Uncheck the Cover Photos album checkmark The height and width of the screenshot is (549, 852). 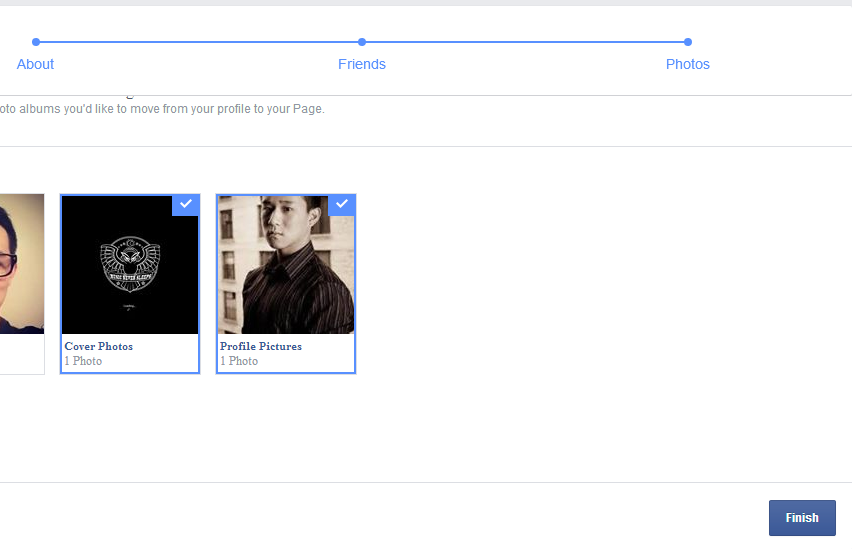[x=186, y=204]
